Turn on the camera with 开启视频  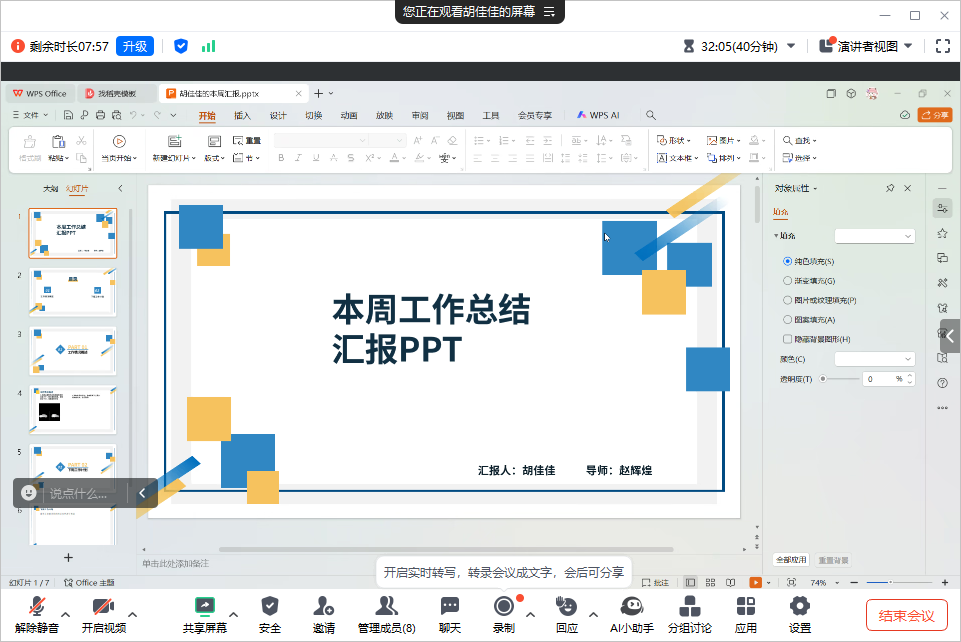click(104, 615)
